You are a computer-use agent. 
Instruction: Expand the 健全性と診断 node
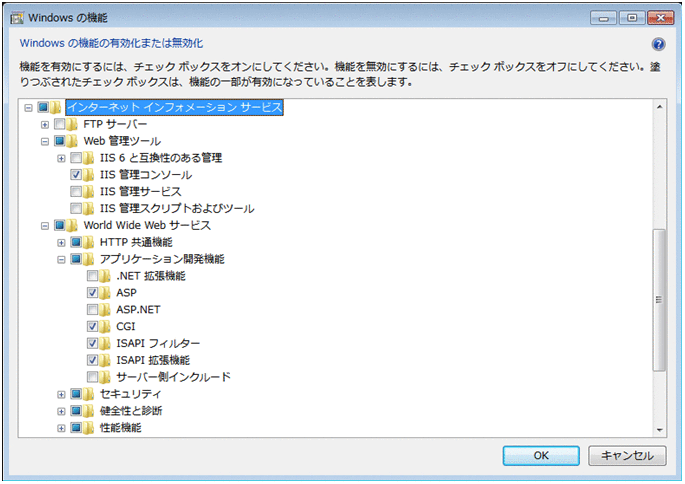point(61,411)
